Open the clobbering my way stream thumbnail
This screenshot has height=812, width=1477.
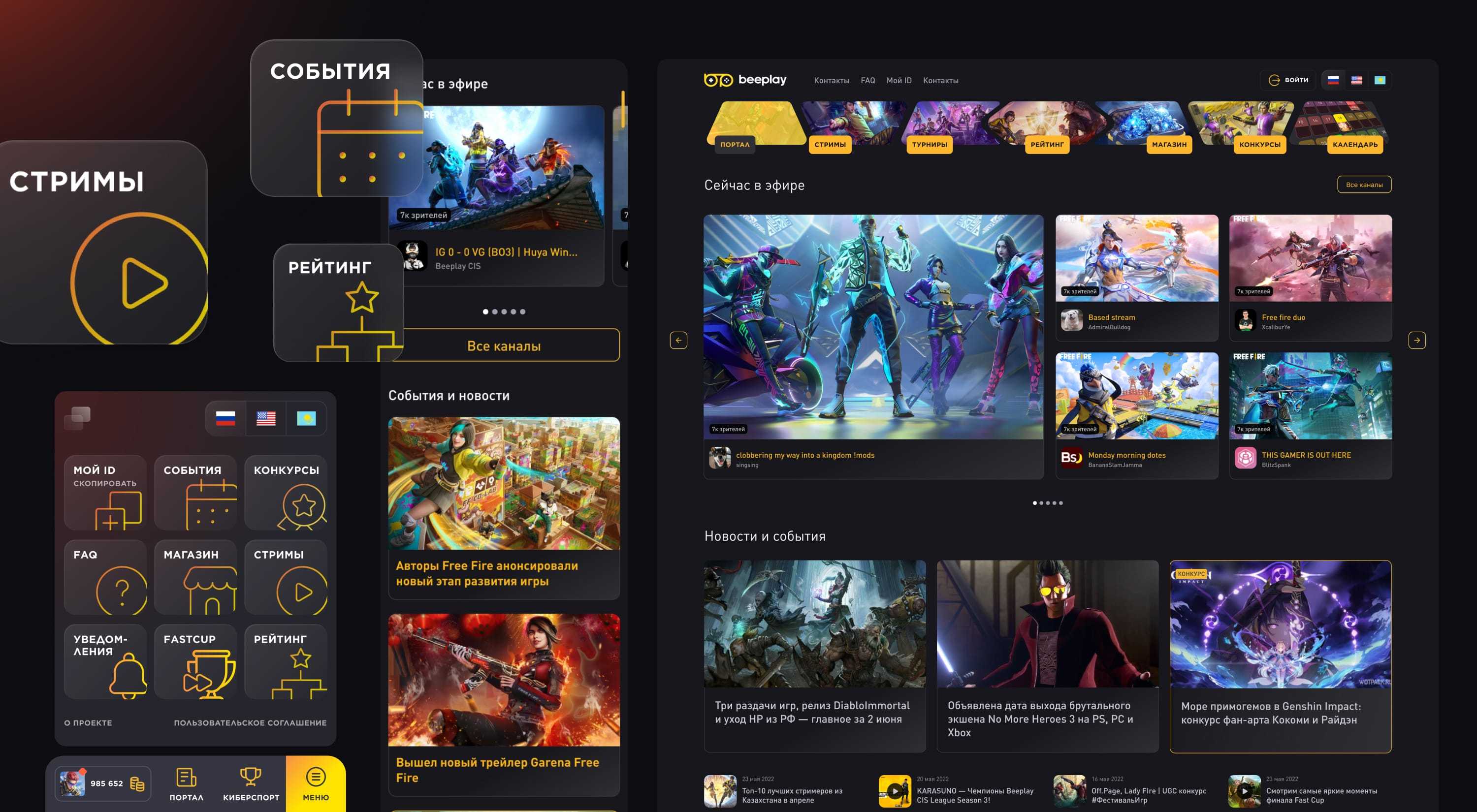coord(873,327)
